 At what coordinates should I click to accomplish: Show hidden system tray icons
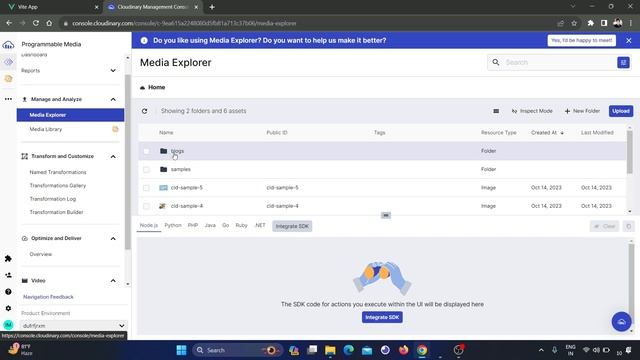point(541,350)
